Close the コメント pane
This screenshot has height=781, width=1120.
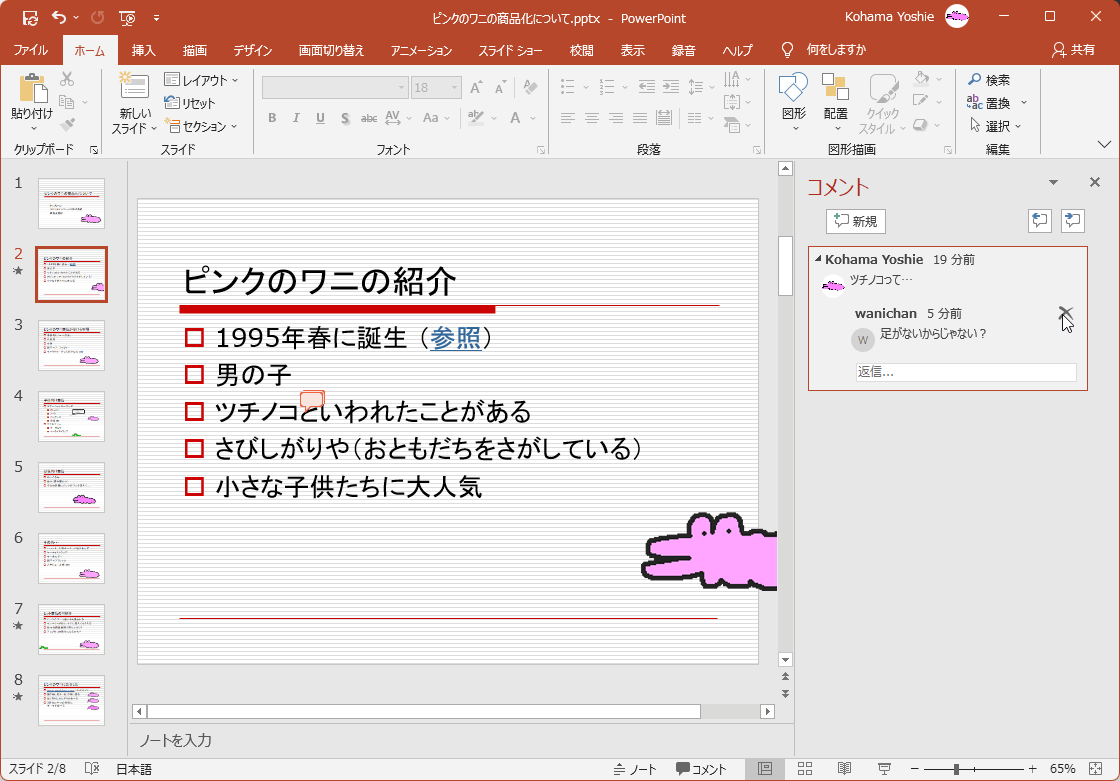1094,182
